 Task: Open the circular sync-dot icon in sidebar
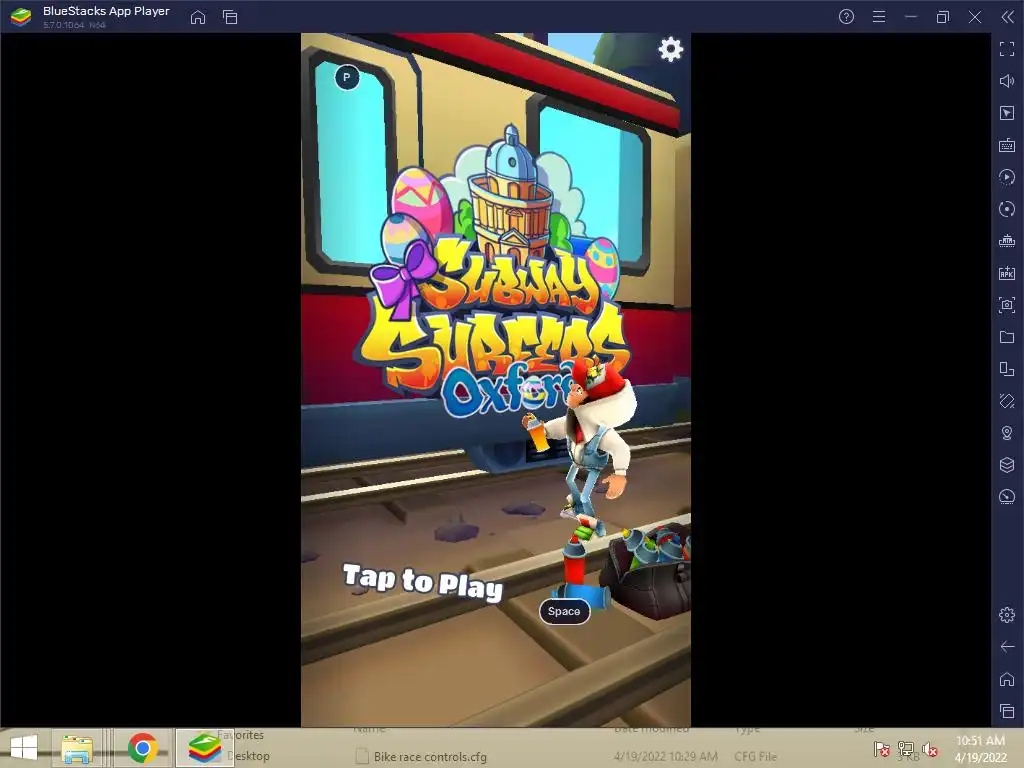click(1007, 209)
